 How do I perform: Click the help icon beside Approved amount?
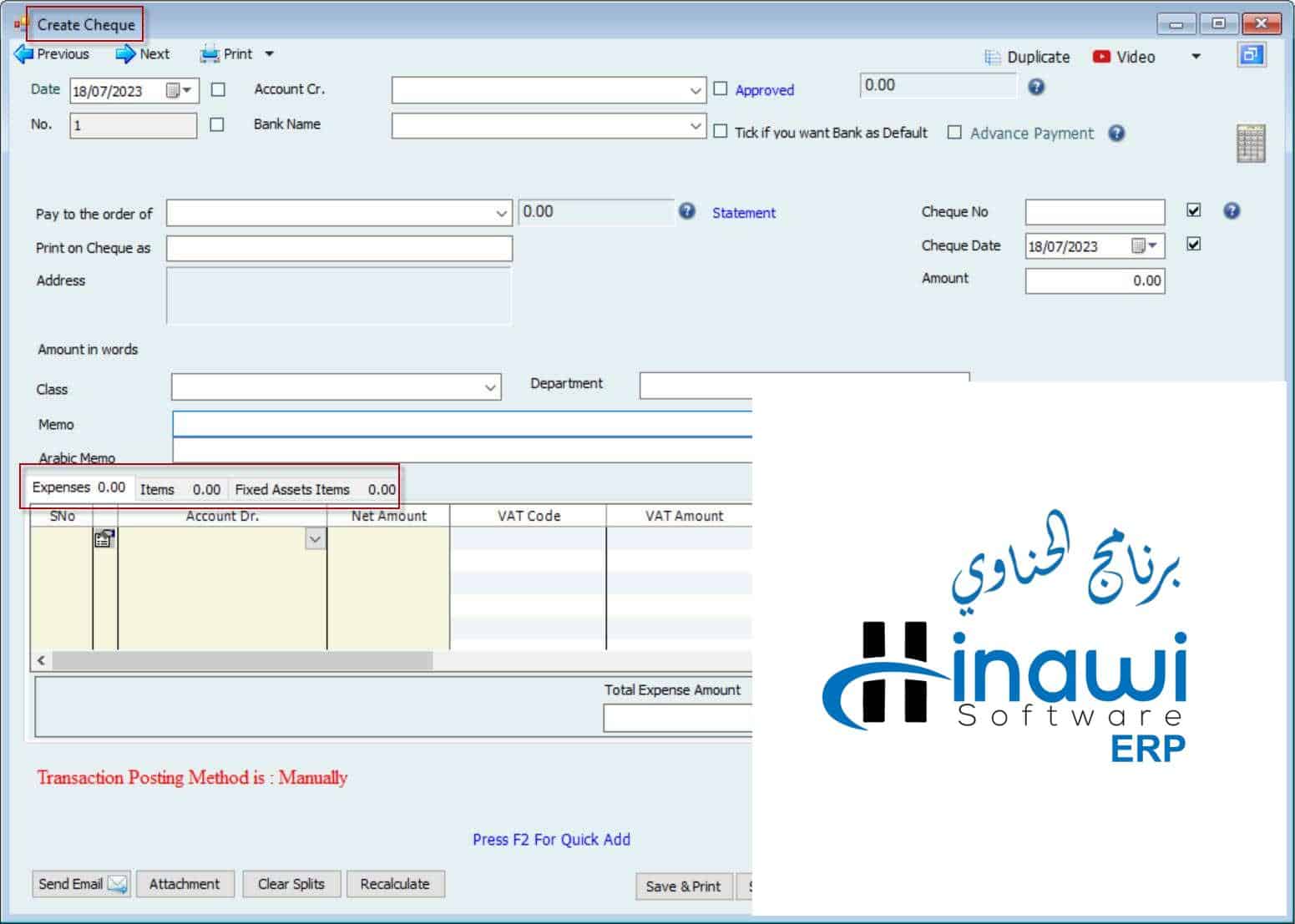coord(1036,87)
